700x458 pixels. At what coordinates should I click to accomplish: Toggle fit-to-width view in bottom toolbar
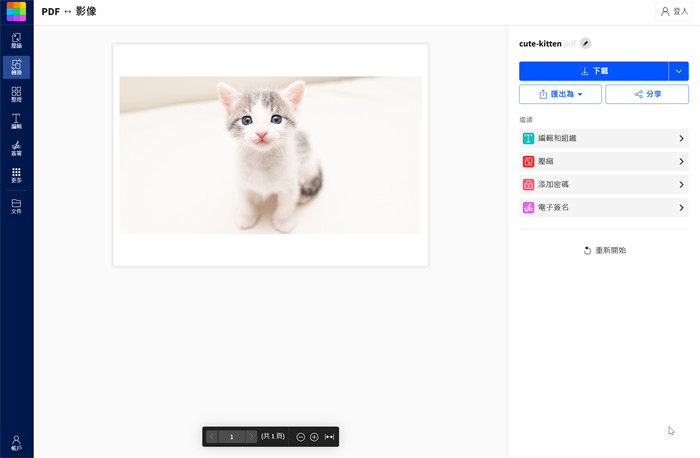click(x=329, y=437)
